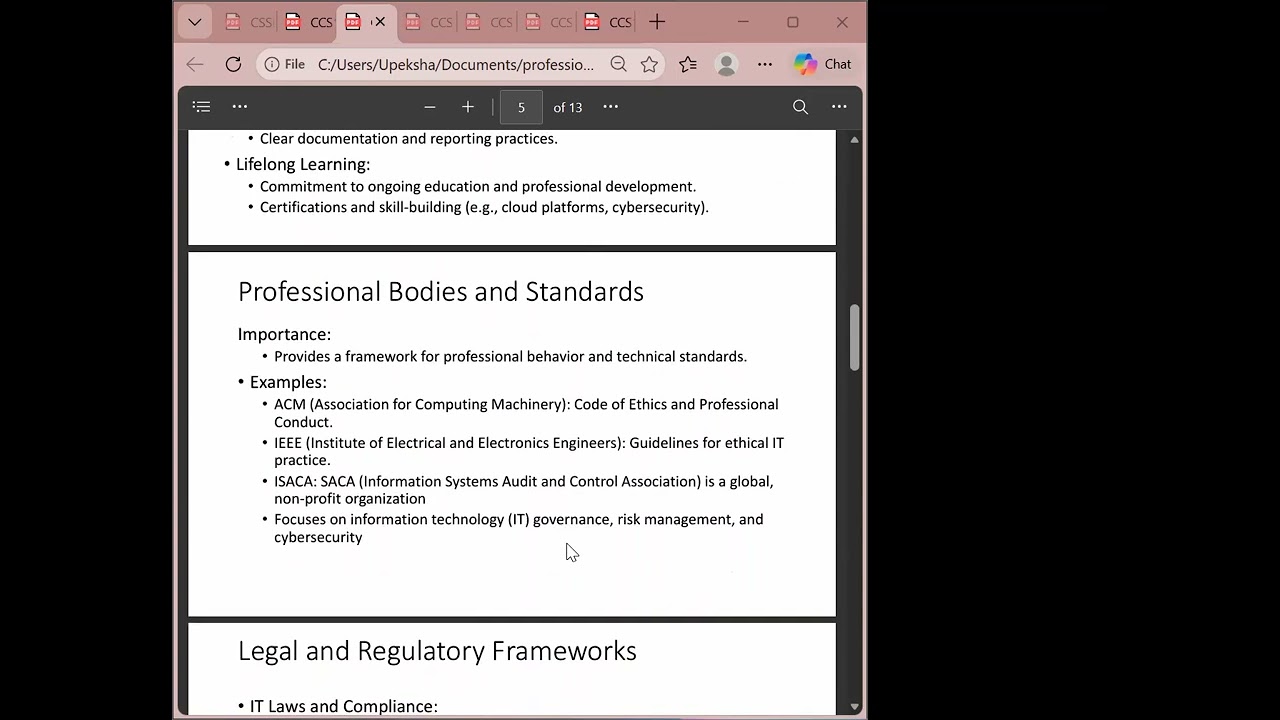Image resolution: width=1280 pixels, height=720 pixels.
Task: Click the PDF scrollbar up arrow
Action: (x=854, y=140)
